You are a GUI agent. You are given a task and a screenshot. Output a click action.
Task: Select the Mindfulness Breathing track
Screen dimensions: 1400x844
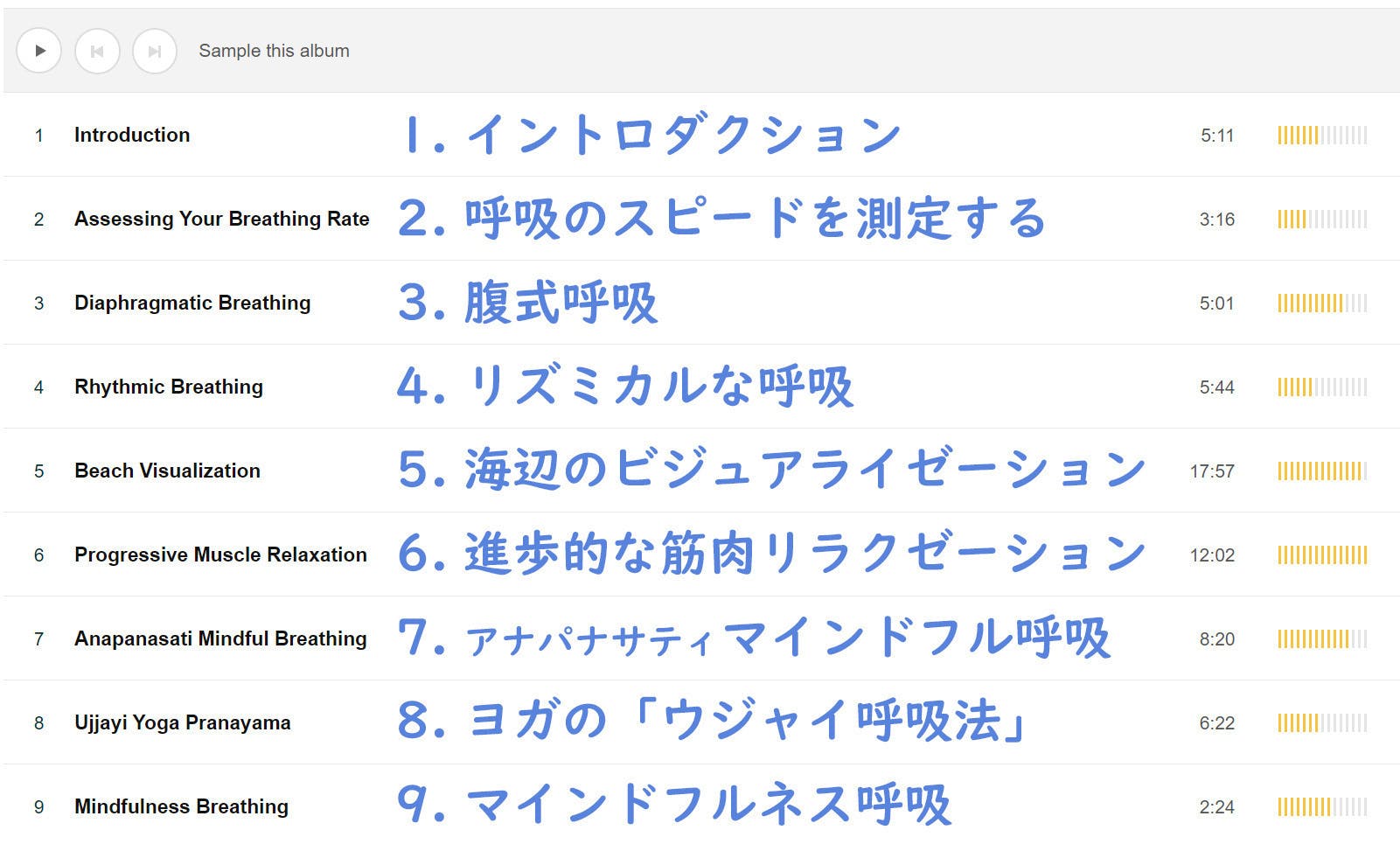[181, 806]
